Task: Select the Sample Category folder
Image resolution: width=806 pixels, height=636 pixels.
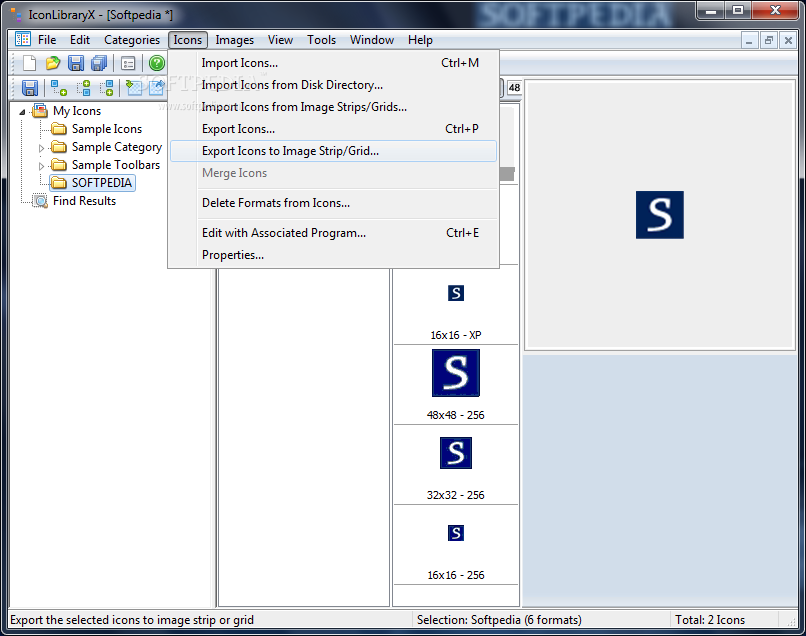Action: tap(117, 147)
